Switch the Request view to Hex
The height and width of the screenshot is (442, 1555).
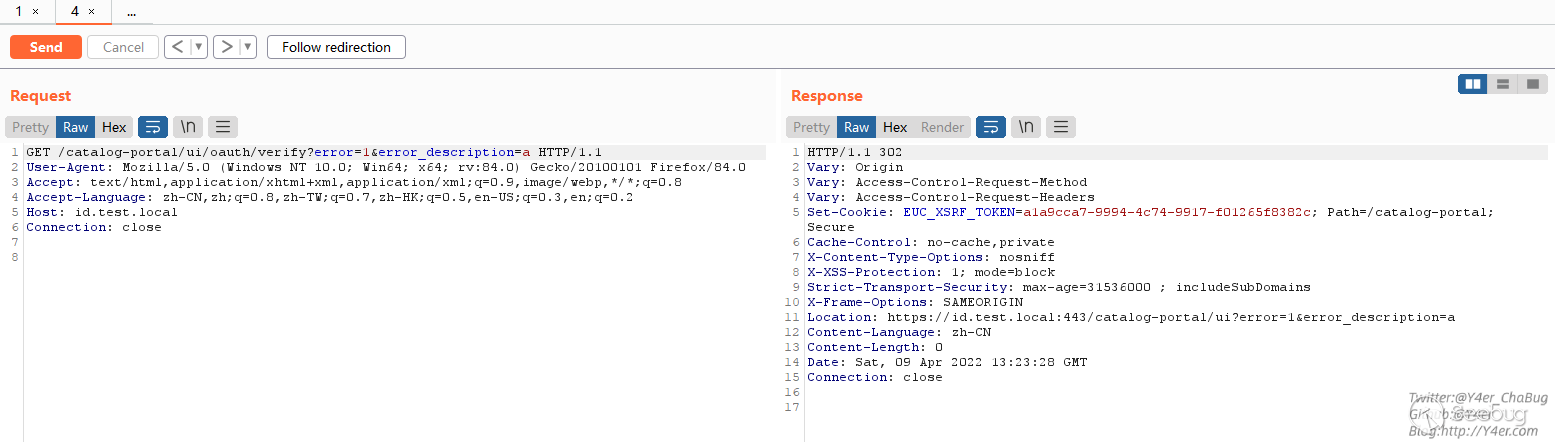coord(115,127)
